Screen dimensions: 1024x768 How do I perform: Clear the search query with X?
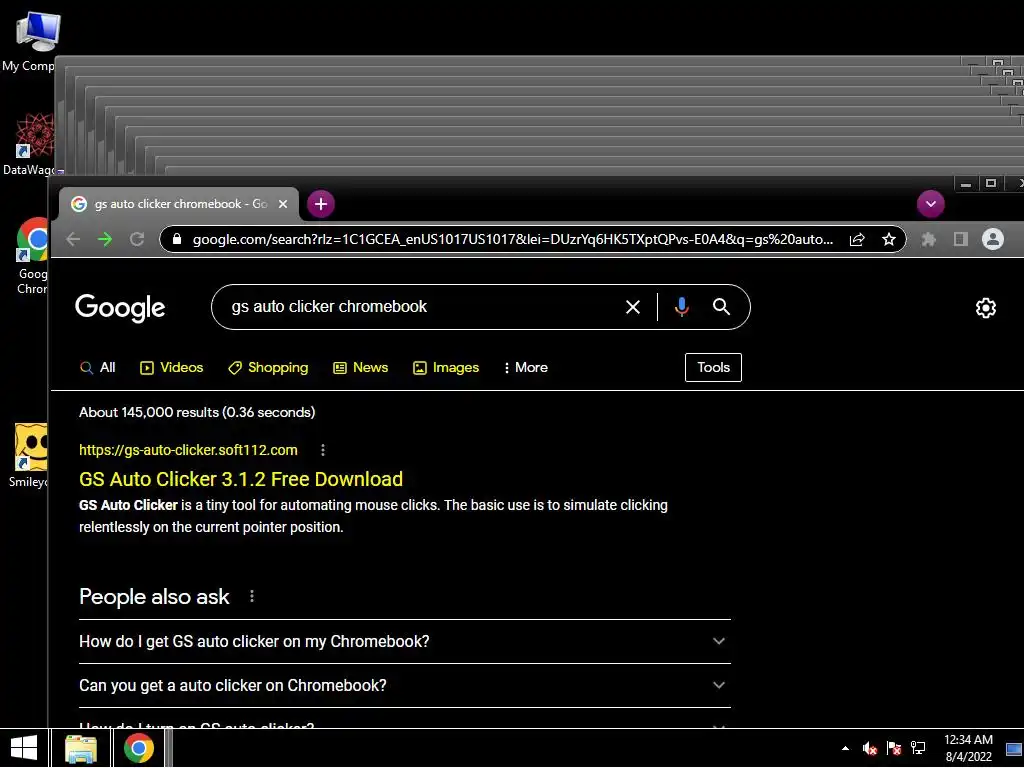(633, 307)
